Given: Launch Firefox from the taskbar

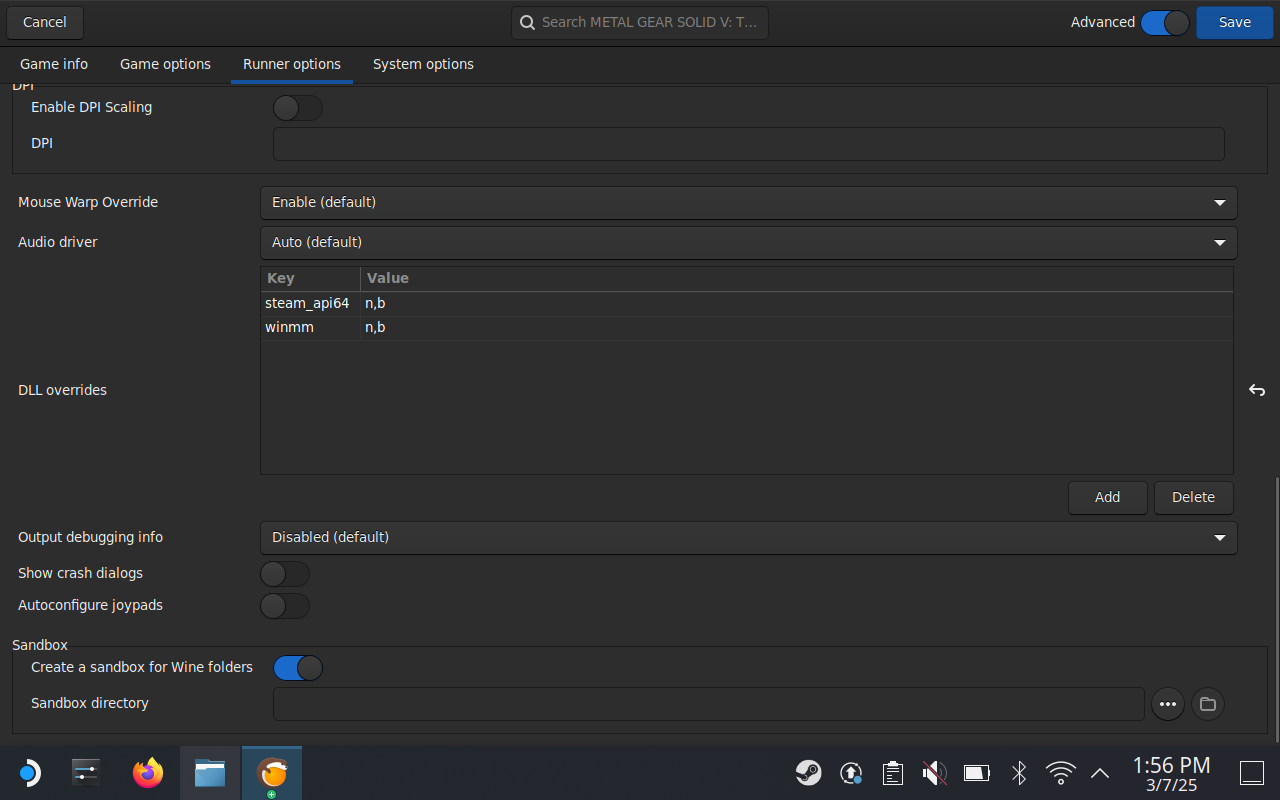Looking at the screenshot, I should pos(148,772).
